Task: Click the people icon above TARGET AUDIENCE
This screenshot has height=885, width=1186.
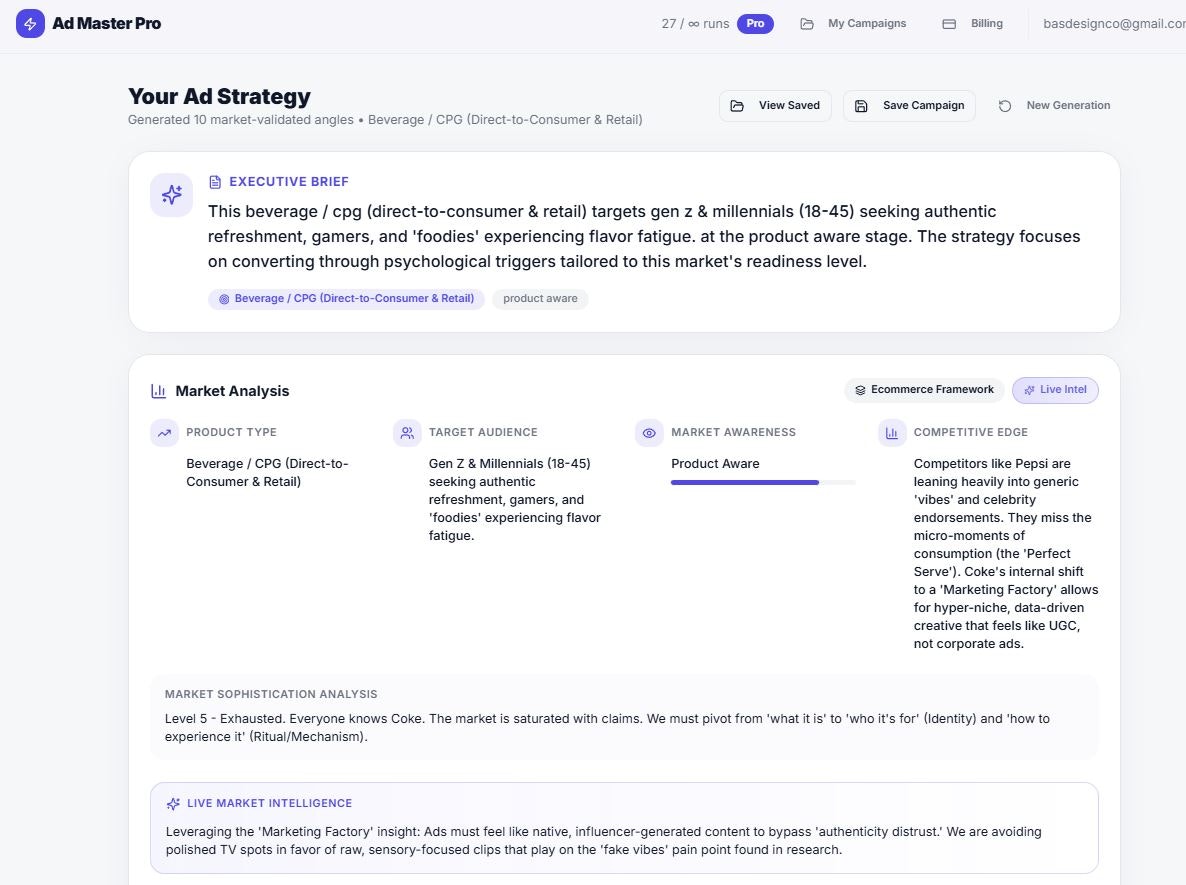Action: pos(407,432)
